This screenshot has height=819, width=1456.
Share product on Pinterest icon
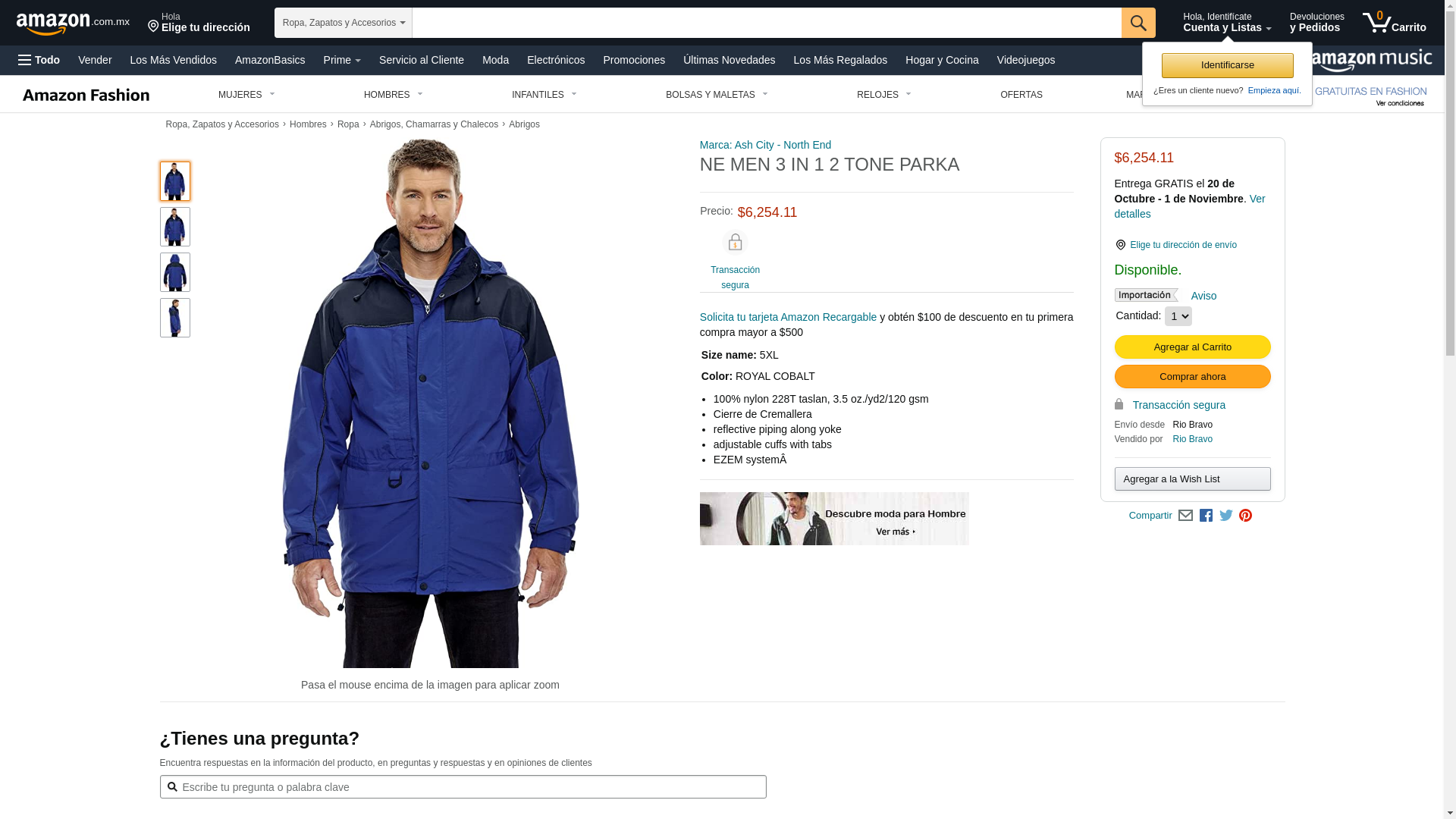pyautogui.click(x=1245, y=516)
